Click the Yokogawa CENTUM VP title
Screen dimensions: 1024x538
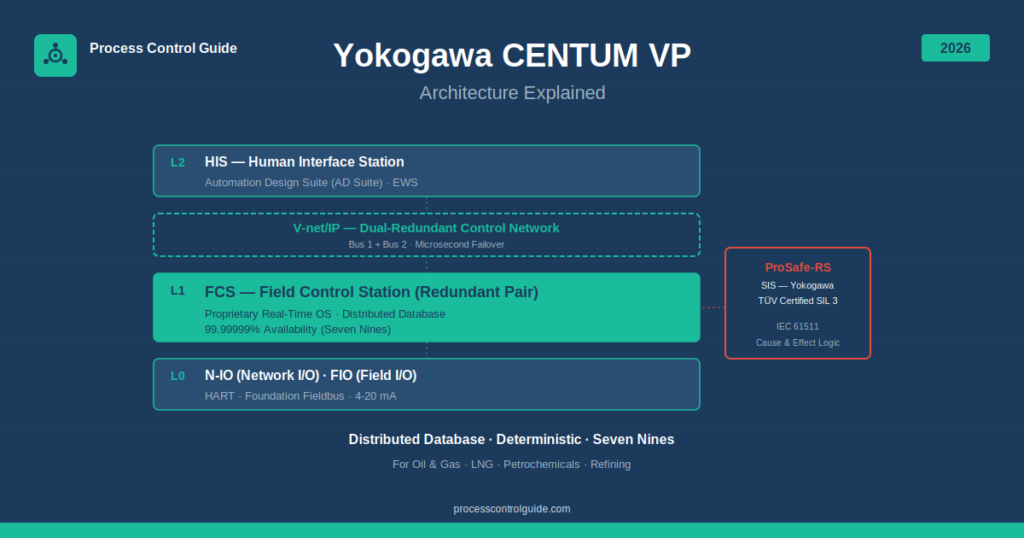click(x=512, y=55)
